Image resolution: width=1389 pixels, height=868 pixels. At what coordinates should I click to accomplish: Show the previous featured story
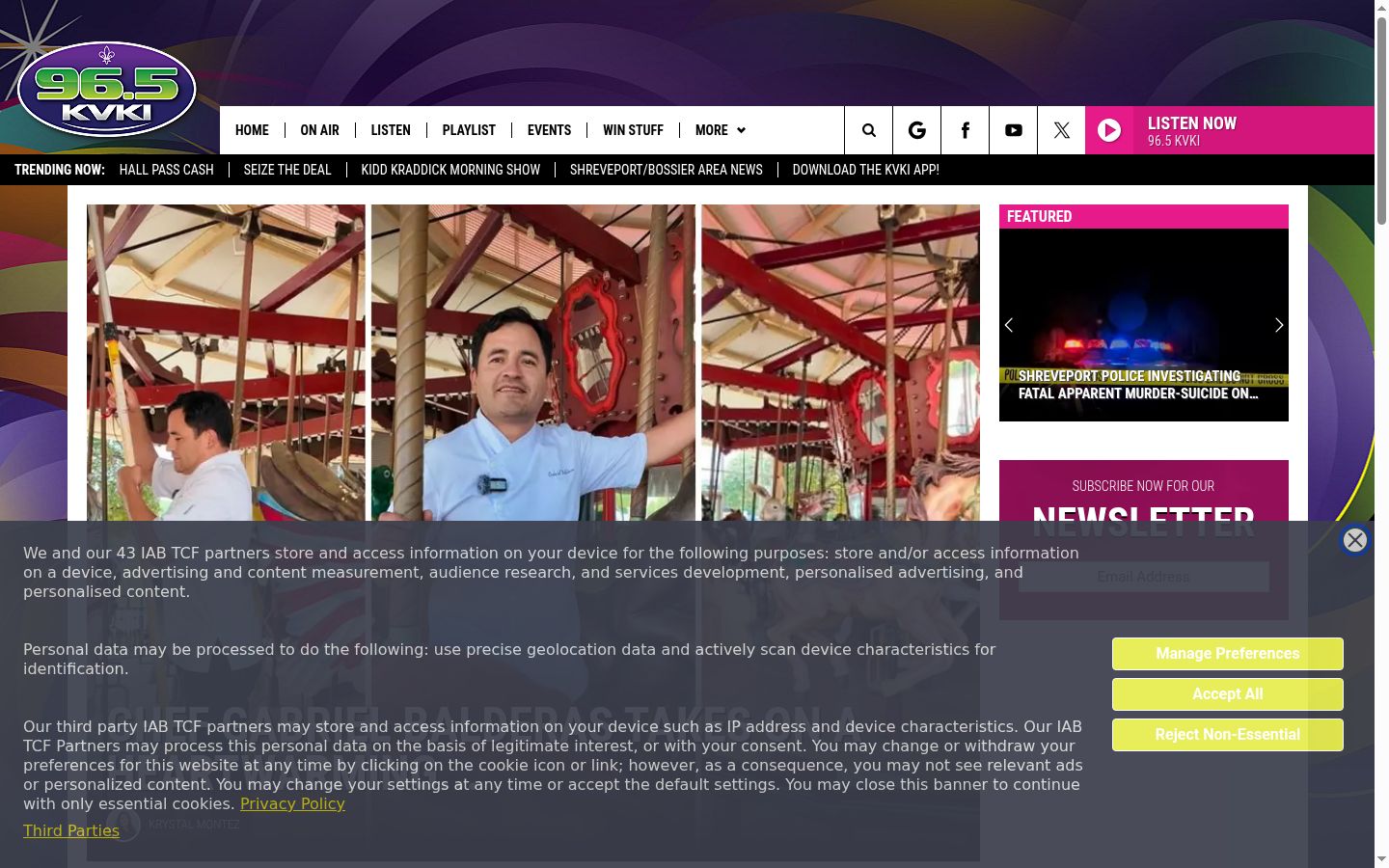(1009, 325)
